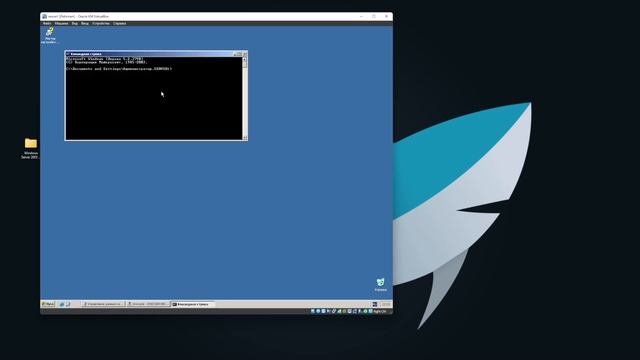Minimize the Command Prompt window

point(236,54)
